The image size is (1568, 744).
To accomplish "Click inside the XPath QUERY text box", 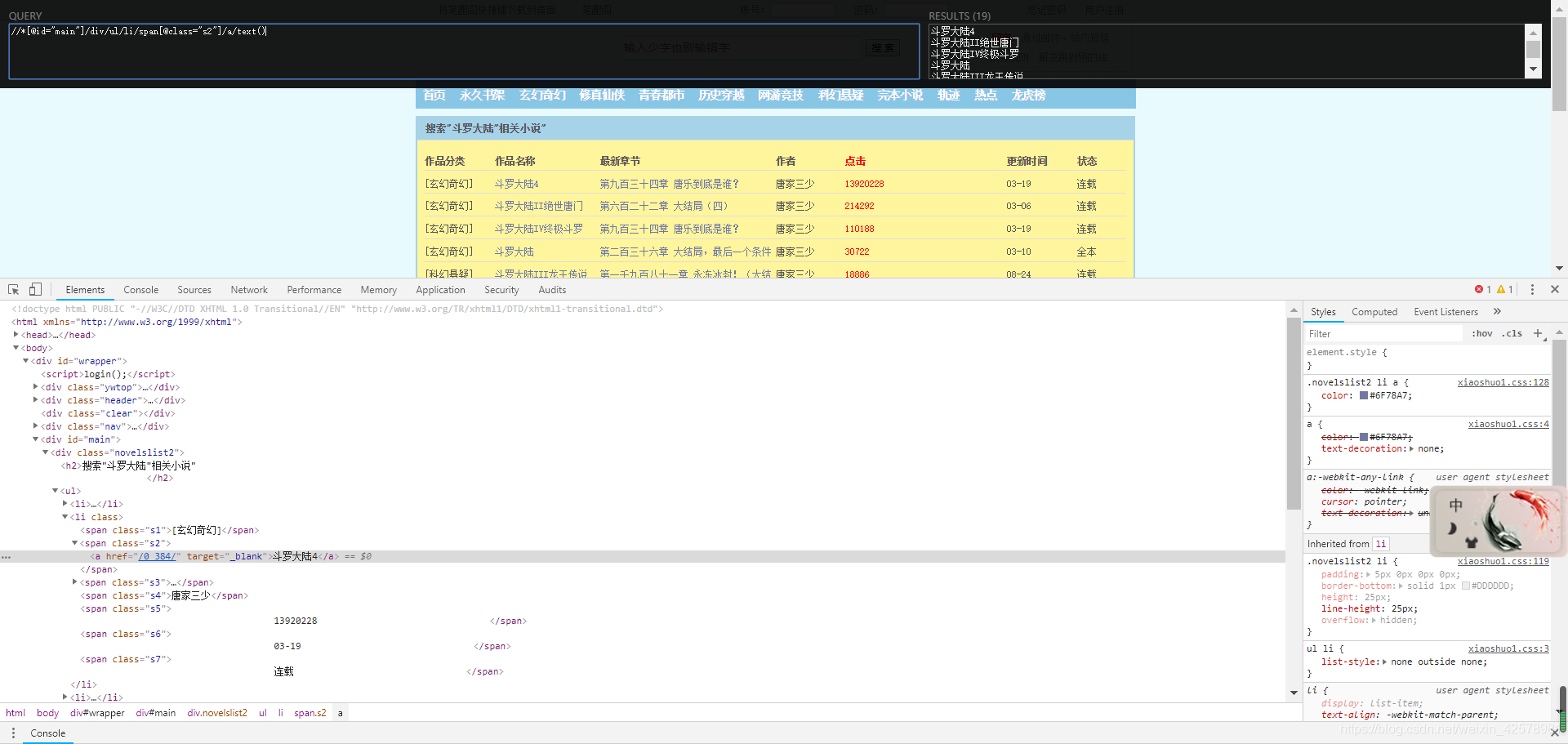I will [x=464, y=51].
